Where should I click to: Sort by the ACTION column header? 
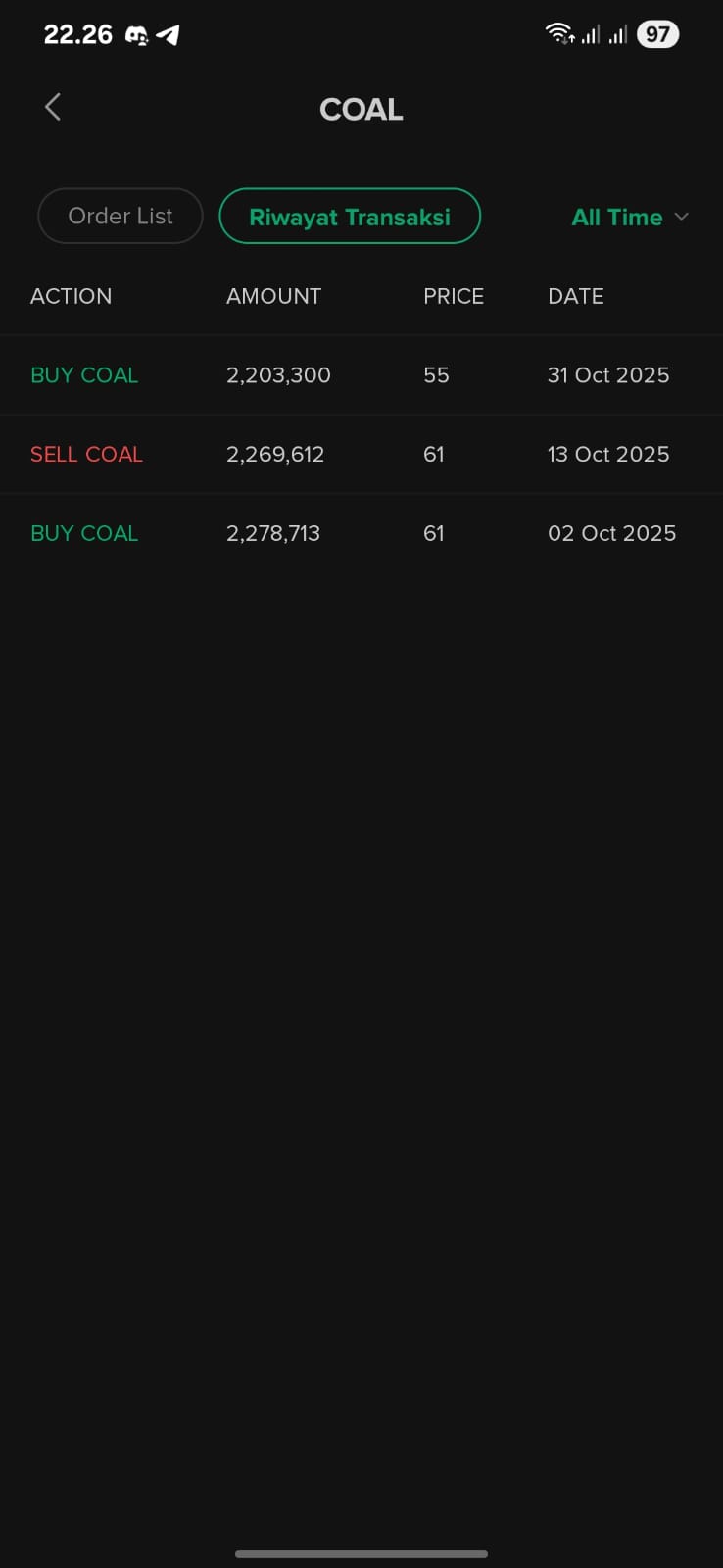click(71, 296)
